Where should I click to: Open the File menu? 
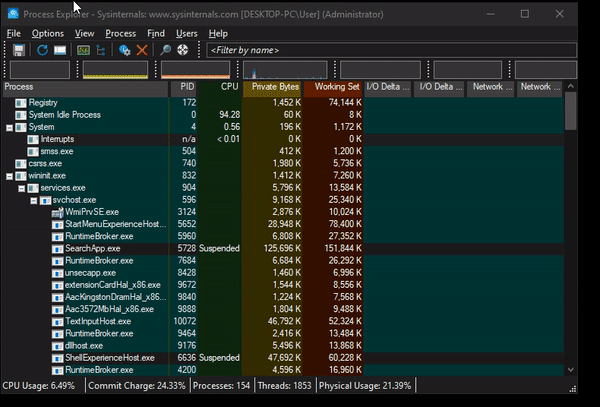[x=13, y=34]
